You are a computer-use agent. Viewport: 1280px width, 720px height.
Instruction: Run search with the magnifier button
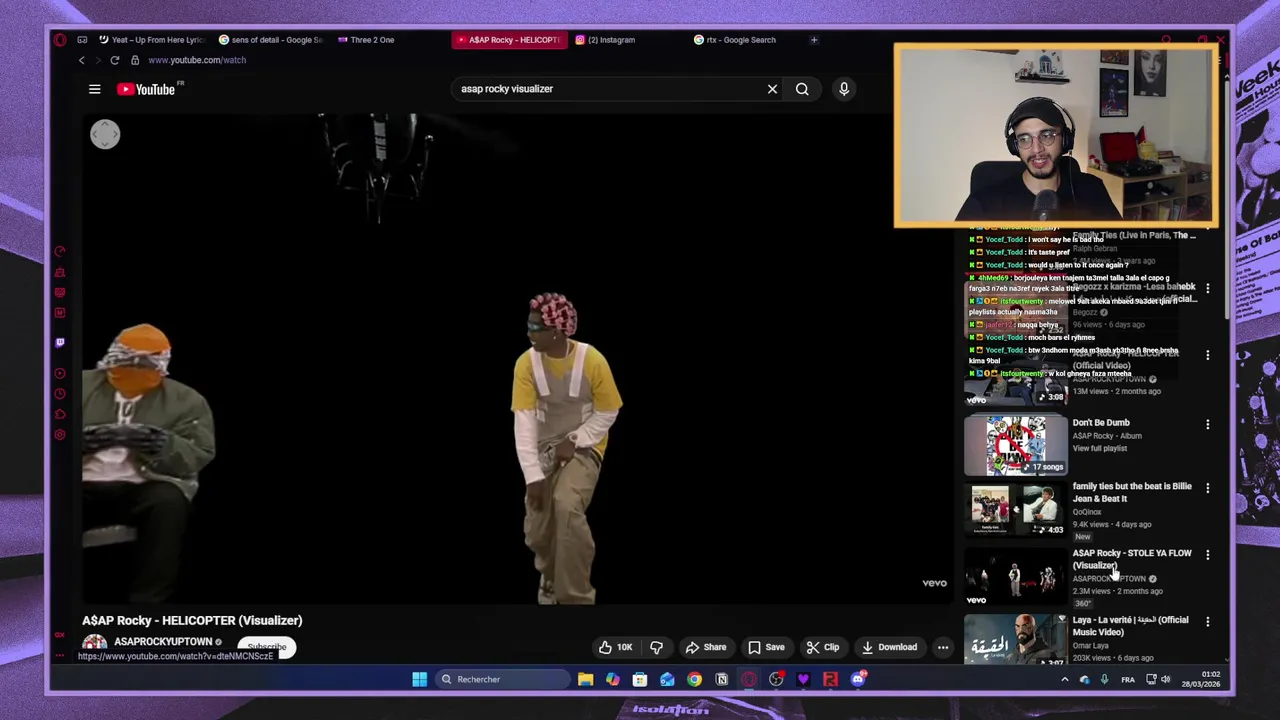[x=802, y=89]
